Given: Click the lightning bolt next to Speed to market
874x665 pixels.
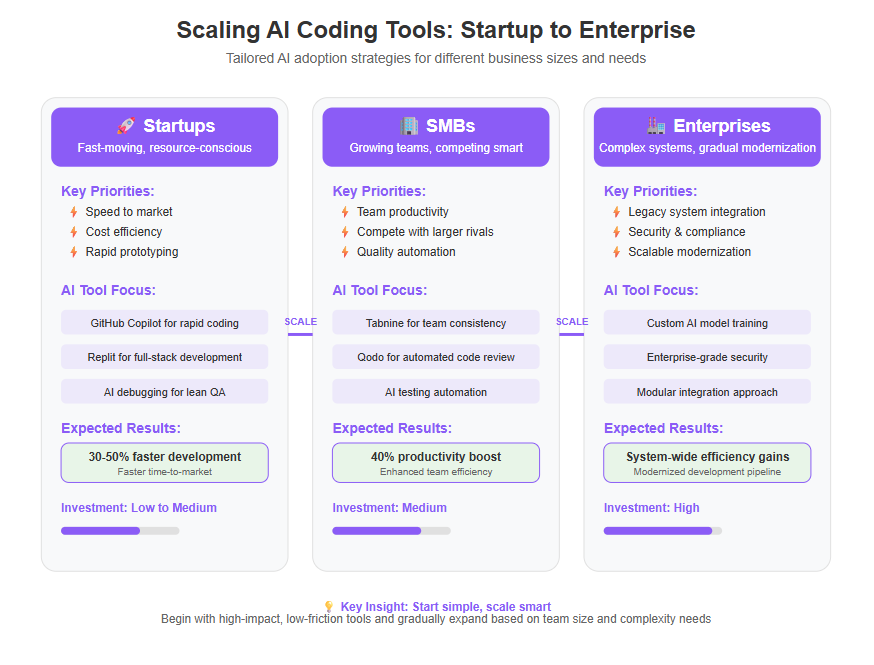Looking at the screenshot, I should tap(74, 212).
